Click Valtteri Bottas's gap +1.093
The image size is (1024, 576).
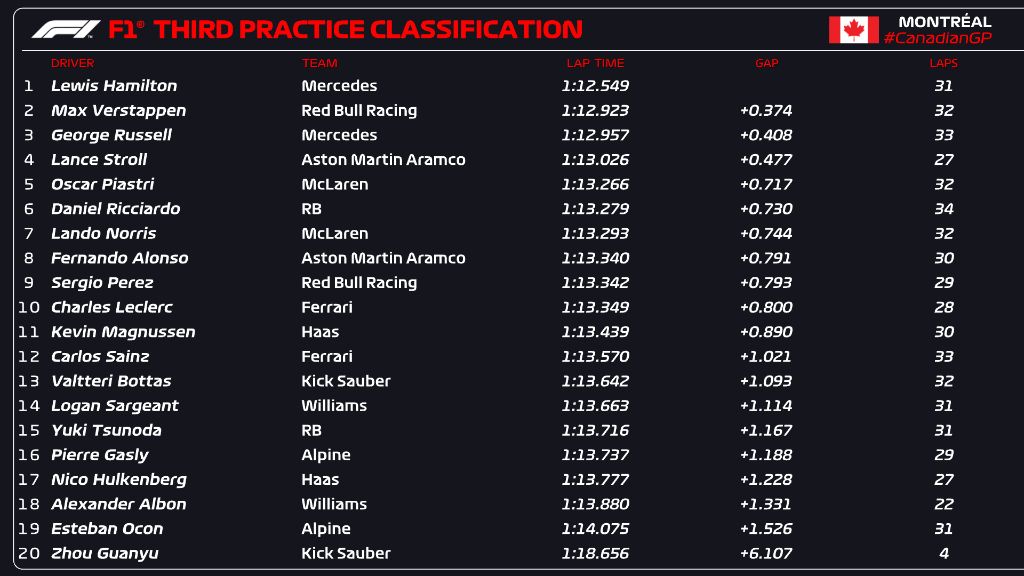[766, 381]
